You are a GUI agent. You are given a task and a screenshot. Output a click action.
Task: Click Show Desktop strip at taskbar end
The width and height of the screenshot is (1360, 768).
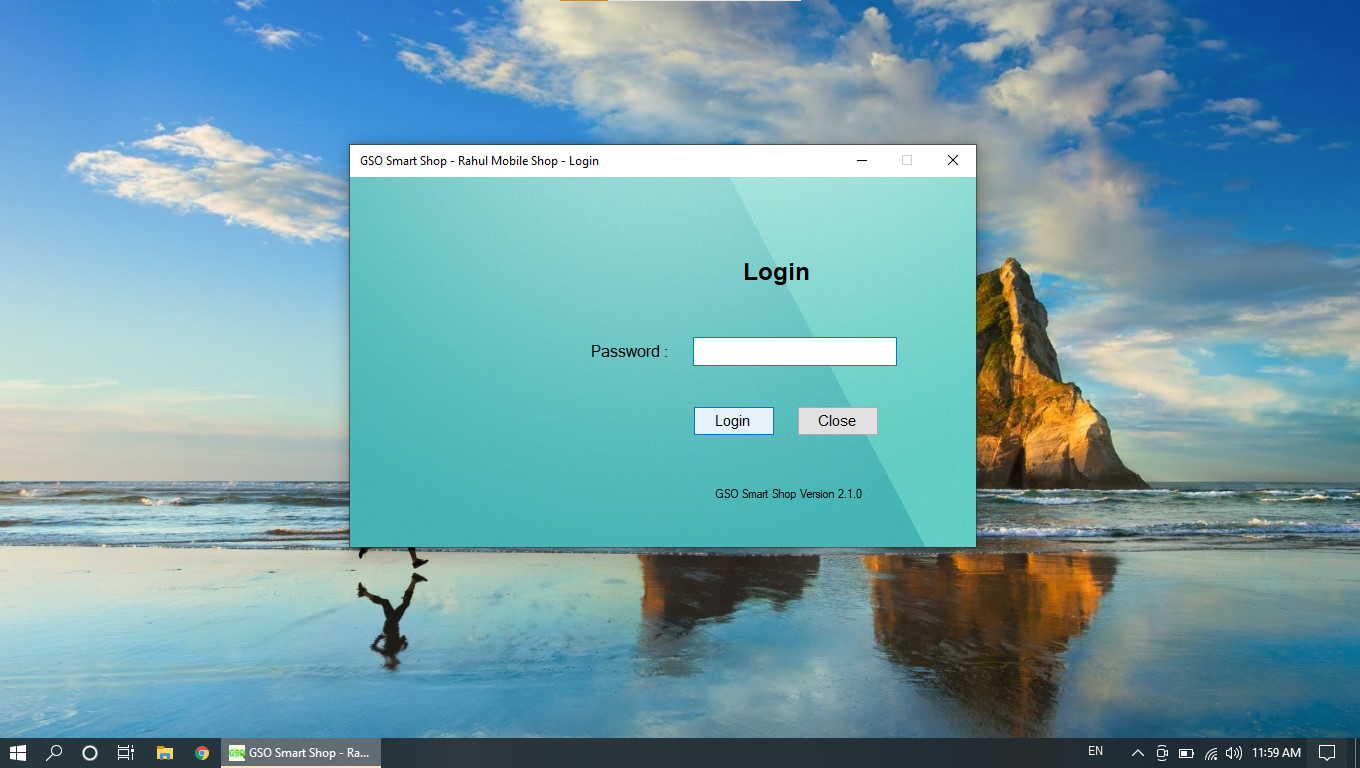(x=1357, y=753)
